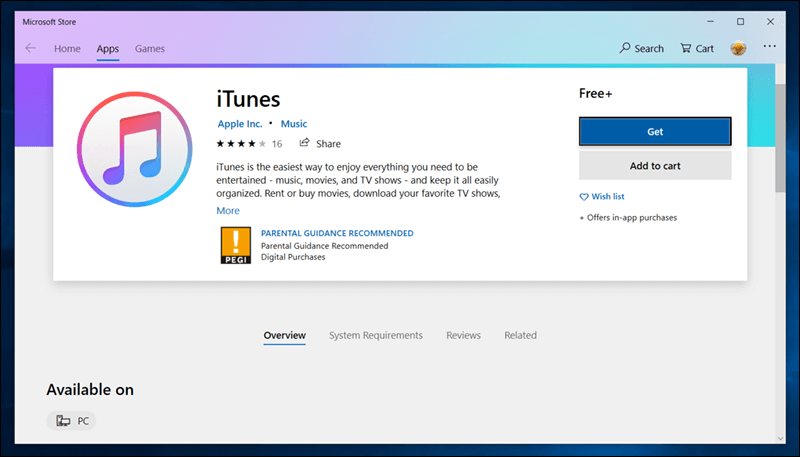
Task: Expand the description with More
Action: point(228,211)
